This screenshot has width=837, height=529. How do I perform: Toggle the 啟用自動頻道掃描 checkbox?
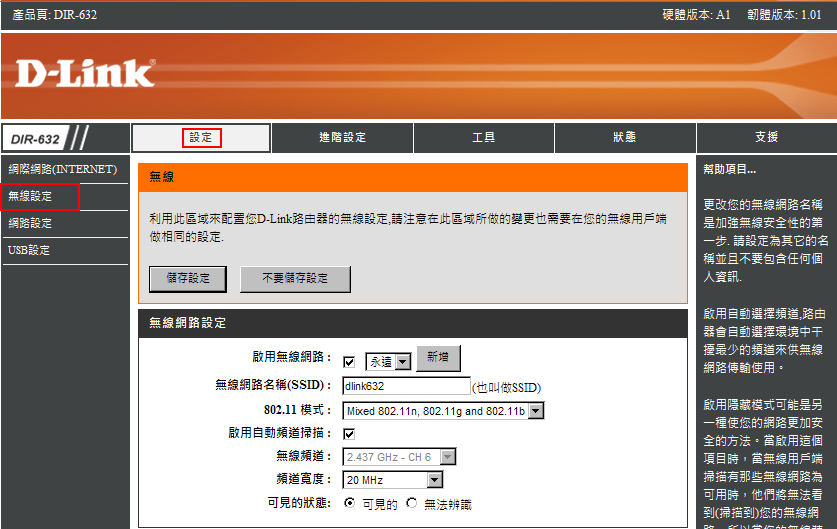pyautogui.click(x=349, y=433)
